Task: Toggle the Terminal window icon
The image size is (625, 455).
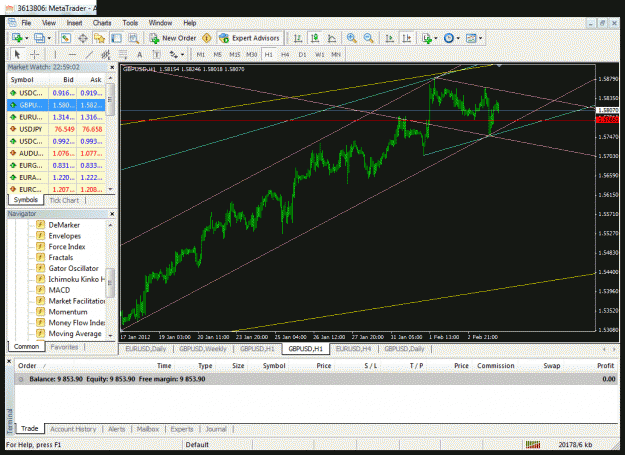Action: click(x=116, y=38)
